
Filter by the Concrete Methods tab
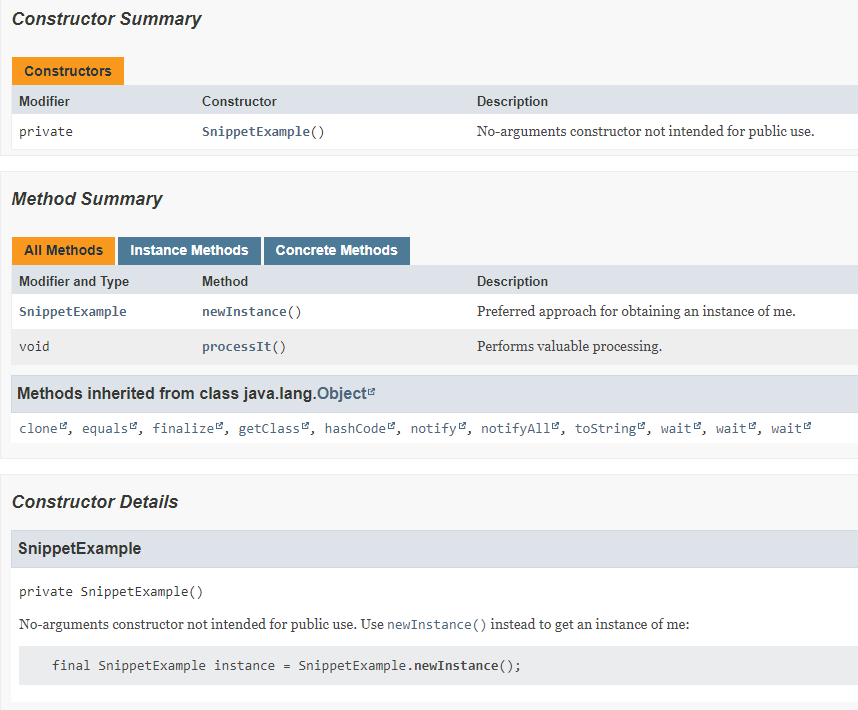(336, 250)
